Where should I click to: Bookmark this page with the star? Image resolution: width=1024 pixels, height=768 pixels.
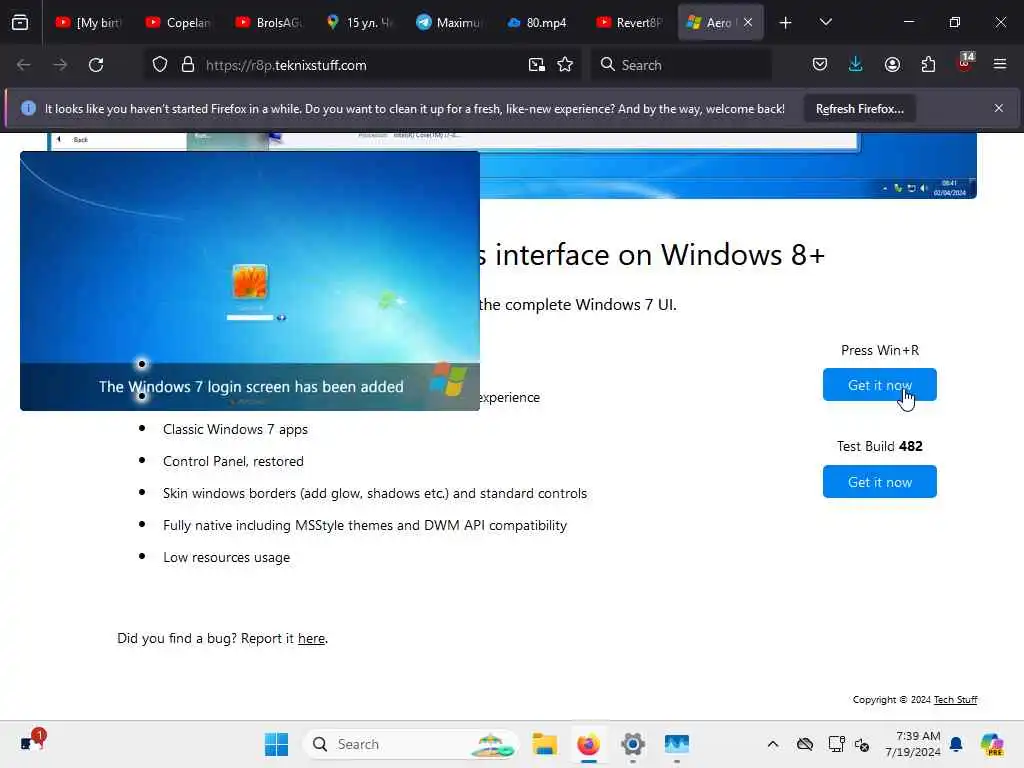coord(565,65)
